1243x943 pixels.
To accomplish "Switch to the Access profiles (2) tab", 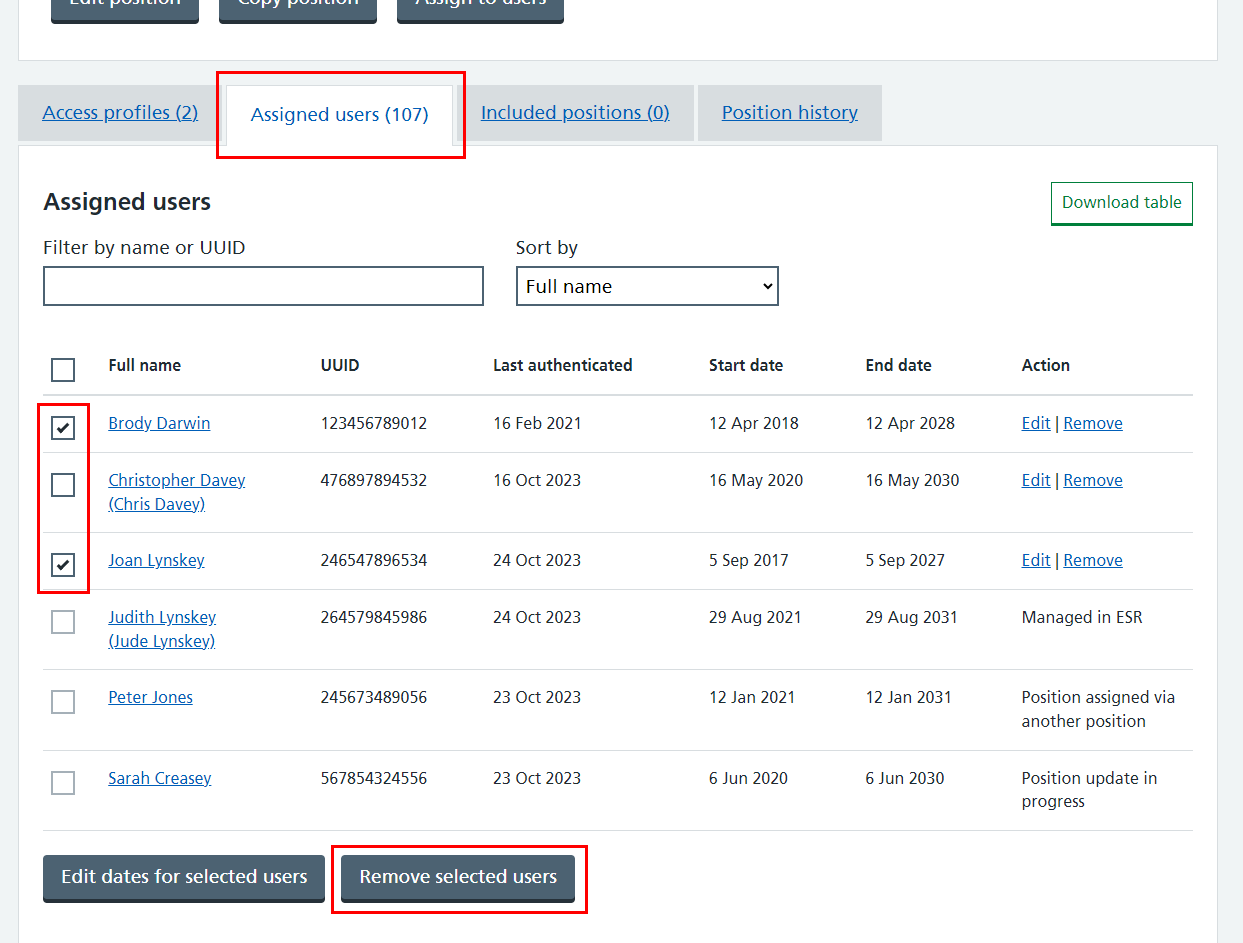I will click(120, 113).
